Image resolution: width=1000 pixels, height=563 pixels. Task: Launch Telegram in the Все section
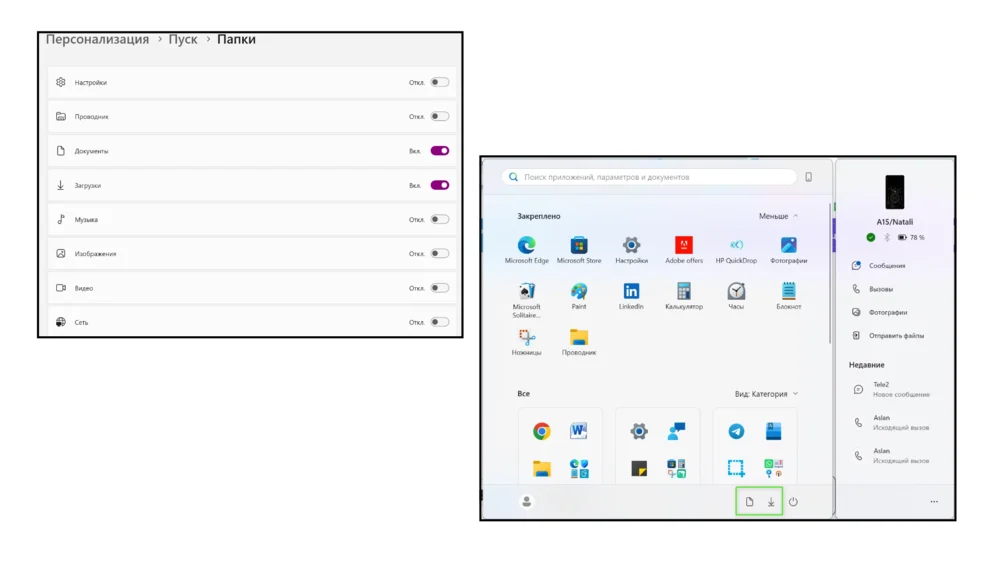tap(736, 431)
